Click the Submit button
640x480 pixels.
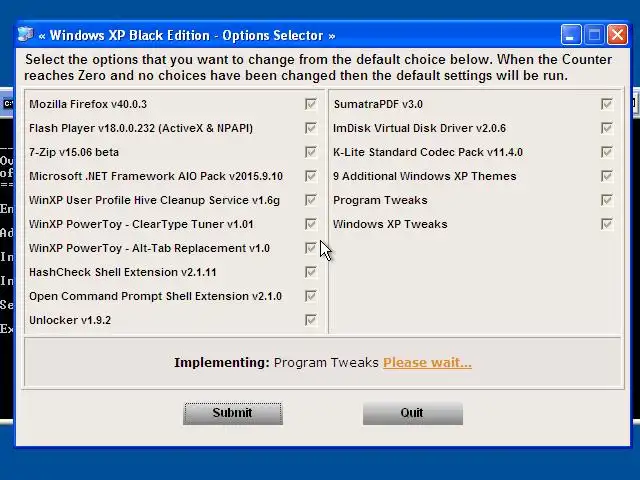[x=233, y=413]
